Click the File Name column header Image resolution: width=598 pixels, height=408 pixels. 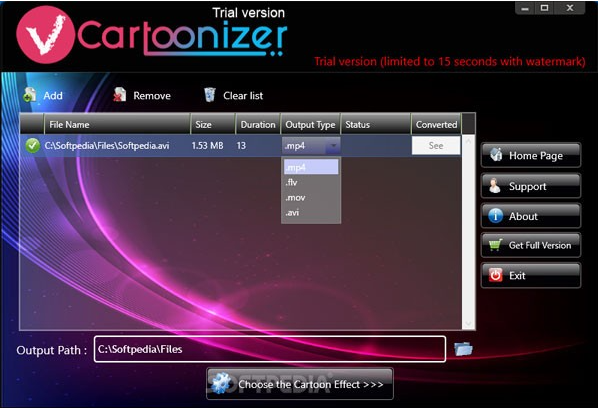point(117,124)
